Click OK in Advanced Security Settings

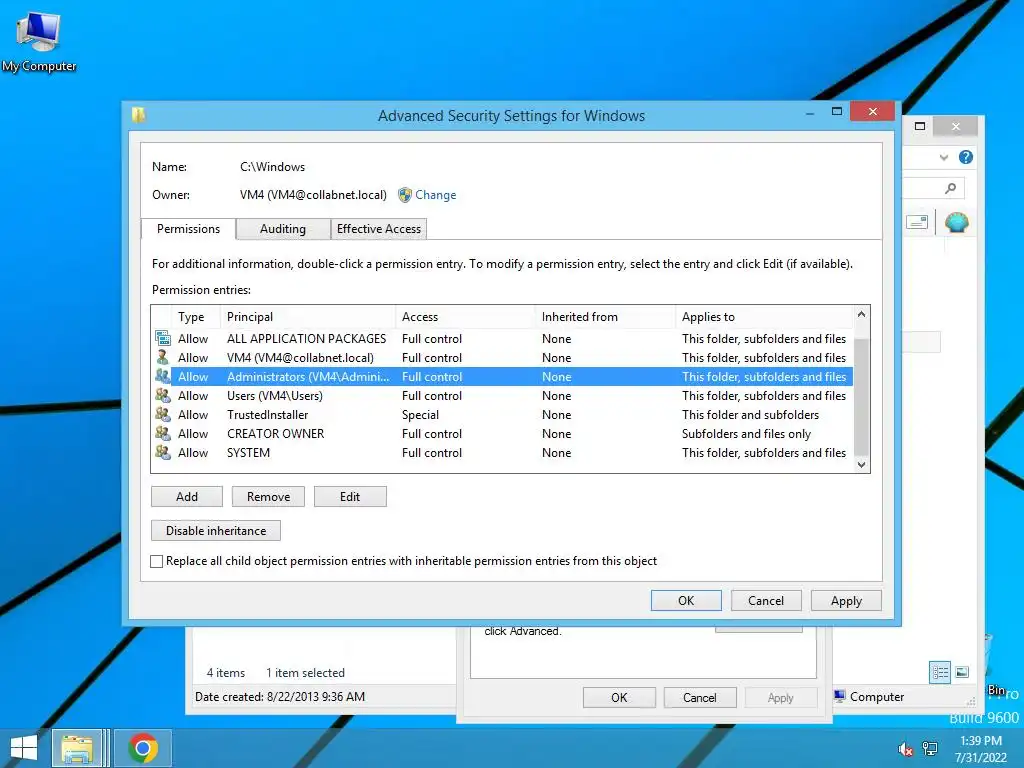(686, 600)
